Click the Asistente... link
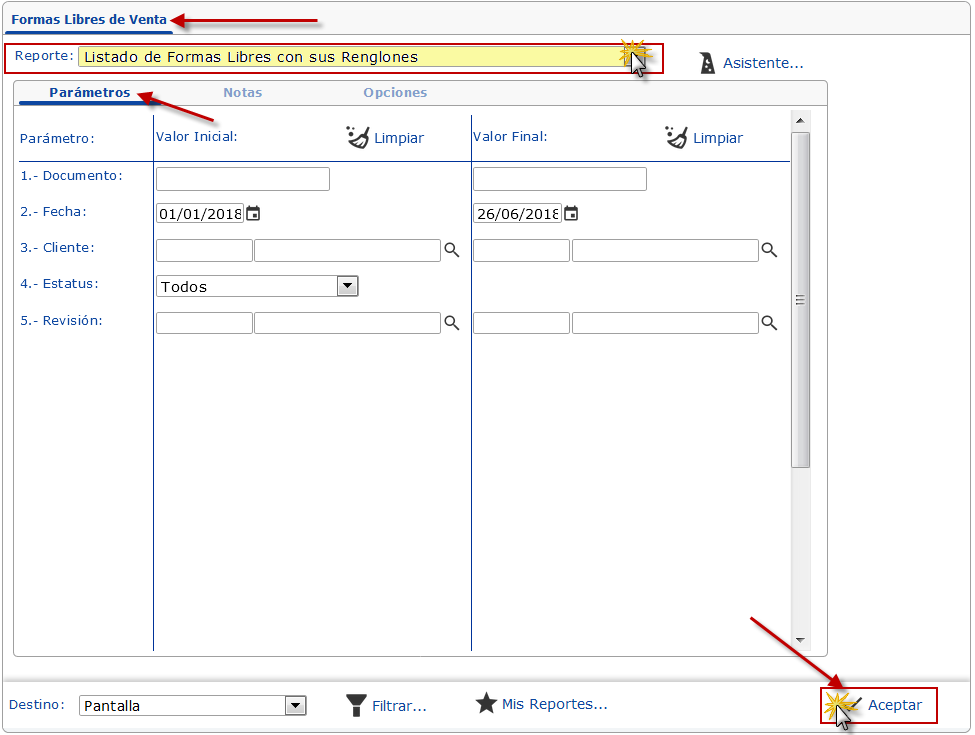 (x=763, y=63)
